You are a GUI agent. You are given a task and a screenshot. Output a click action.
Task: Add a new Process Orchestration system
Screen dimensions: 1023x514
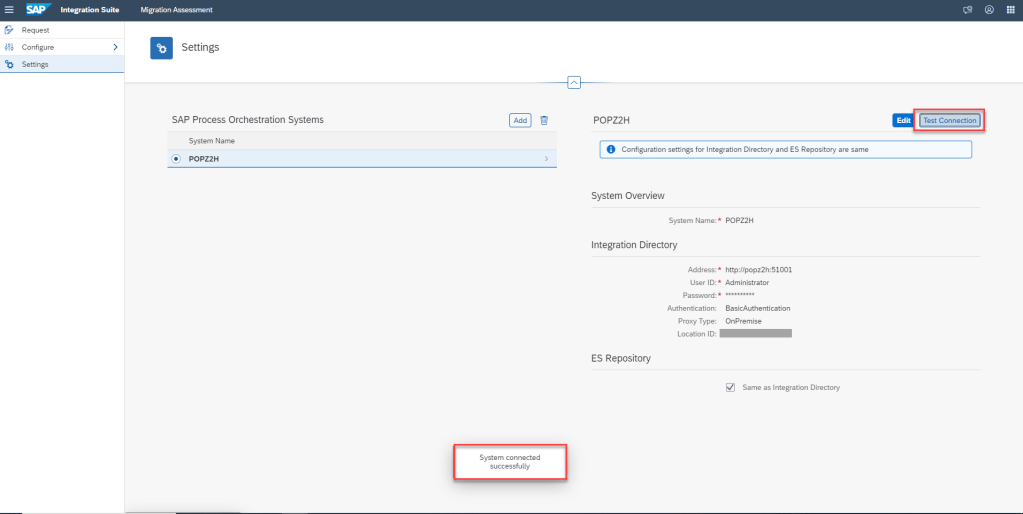click(520, 120)
